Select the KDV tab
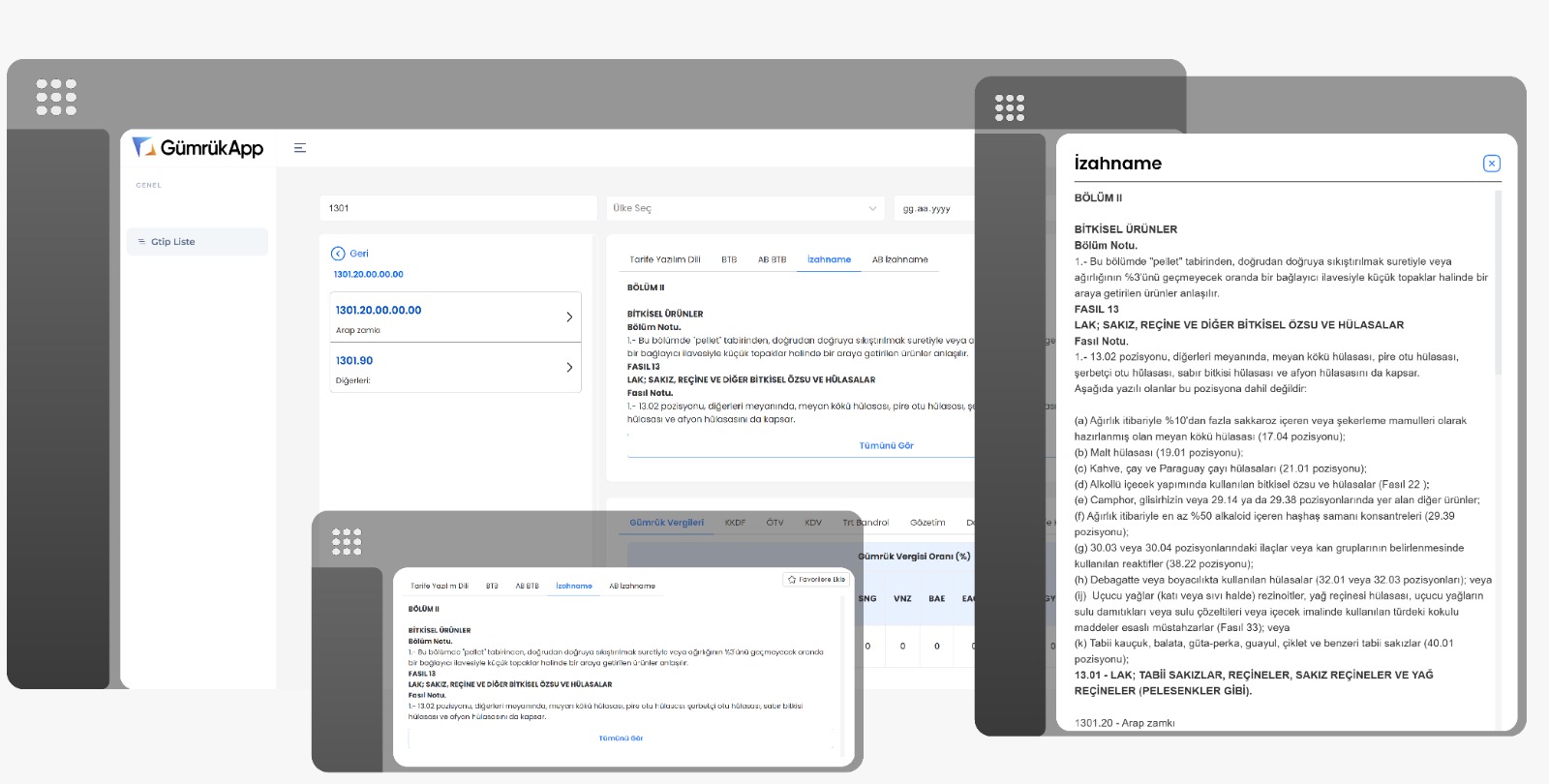 (x=813, y=523)
